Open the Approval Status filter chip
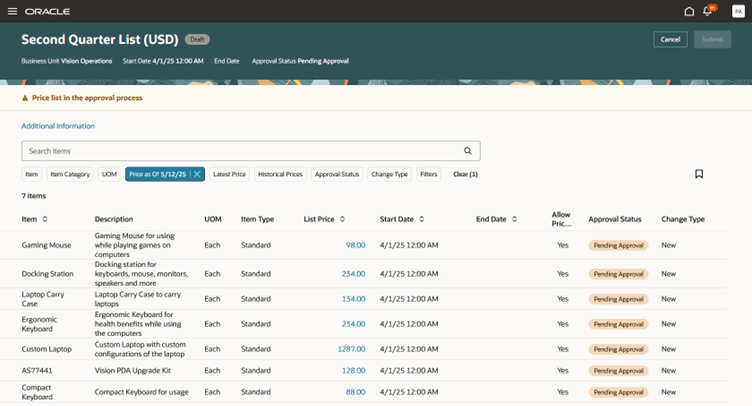 (x=337, y=174)
